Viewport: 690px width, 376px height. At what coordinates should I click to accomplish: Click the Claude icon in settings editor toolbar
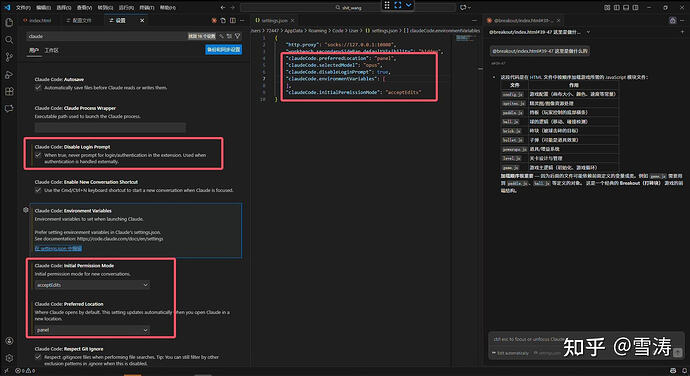pos(214,21)
